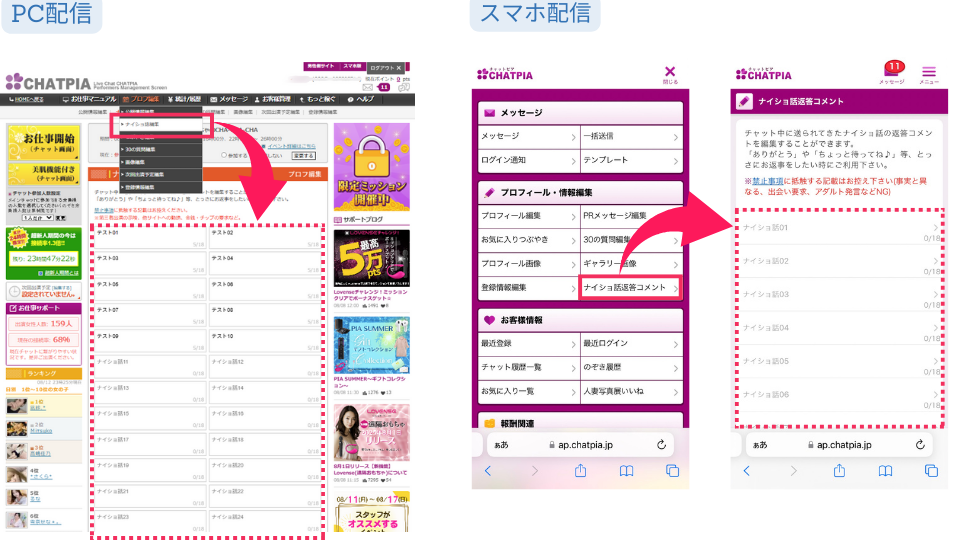Expand the ナイショ話01 row in the right phone

838,229
